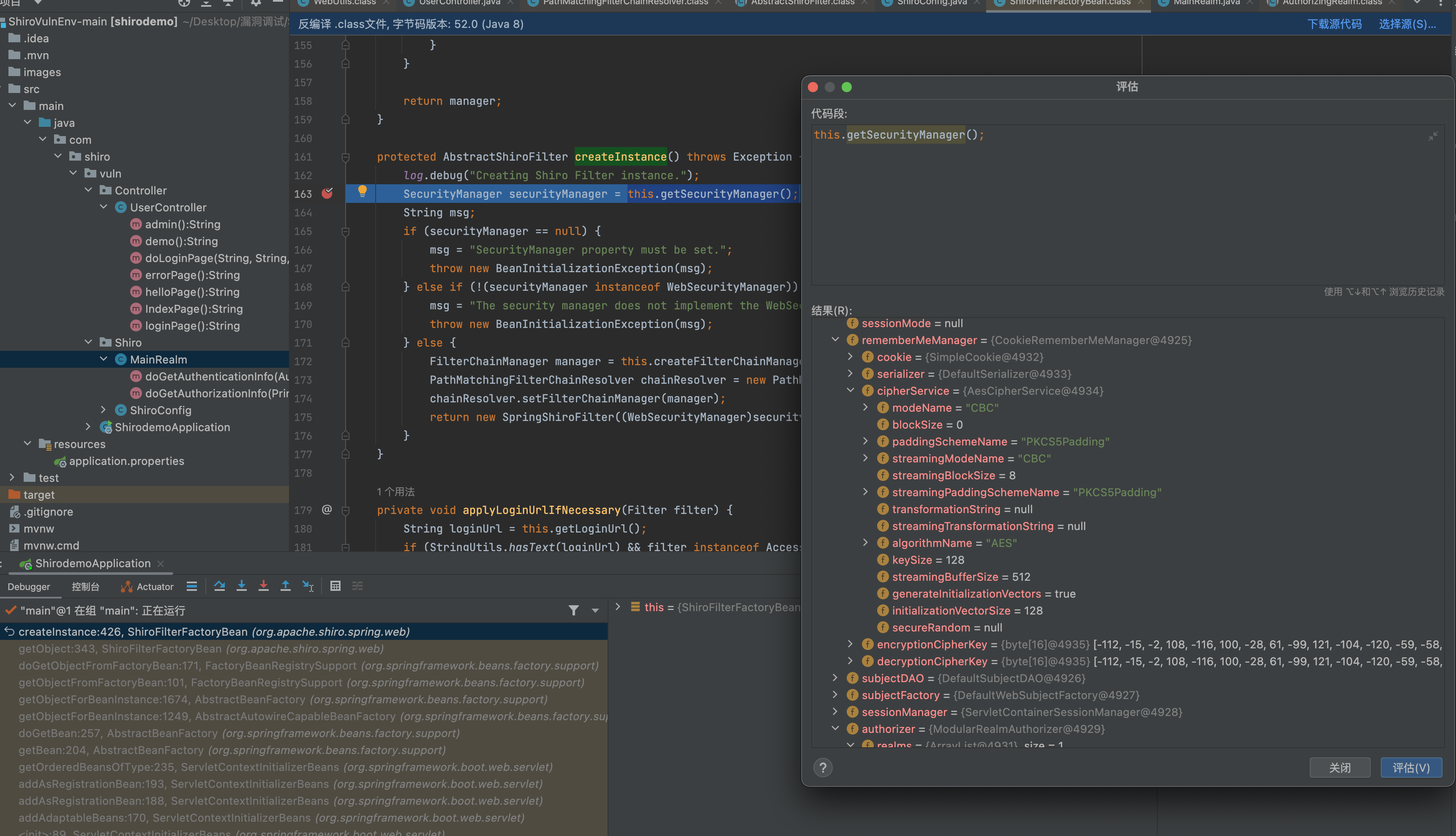The width and height of the screenshot is (1456, 836).
Task: Close the ShirodemoApplication debug tab
Action: (161, 564)
